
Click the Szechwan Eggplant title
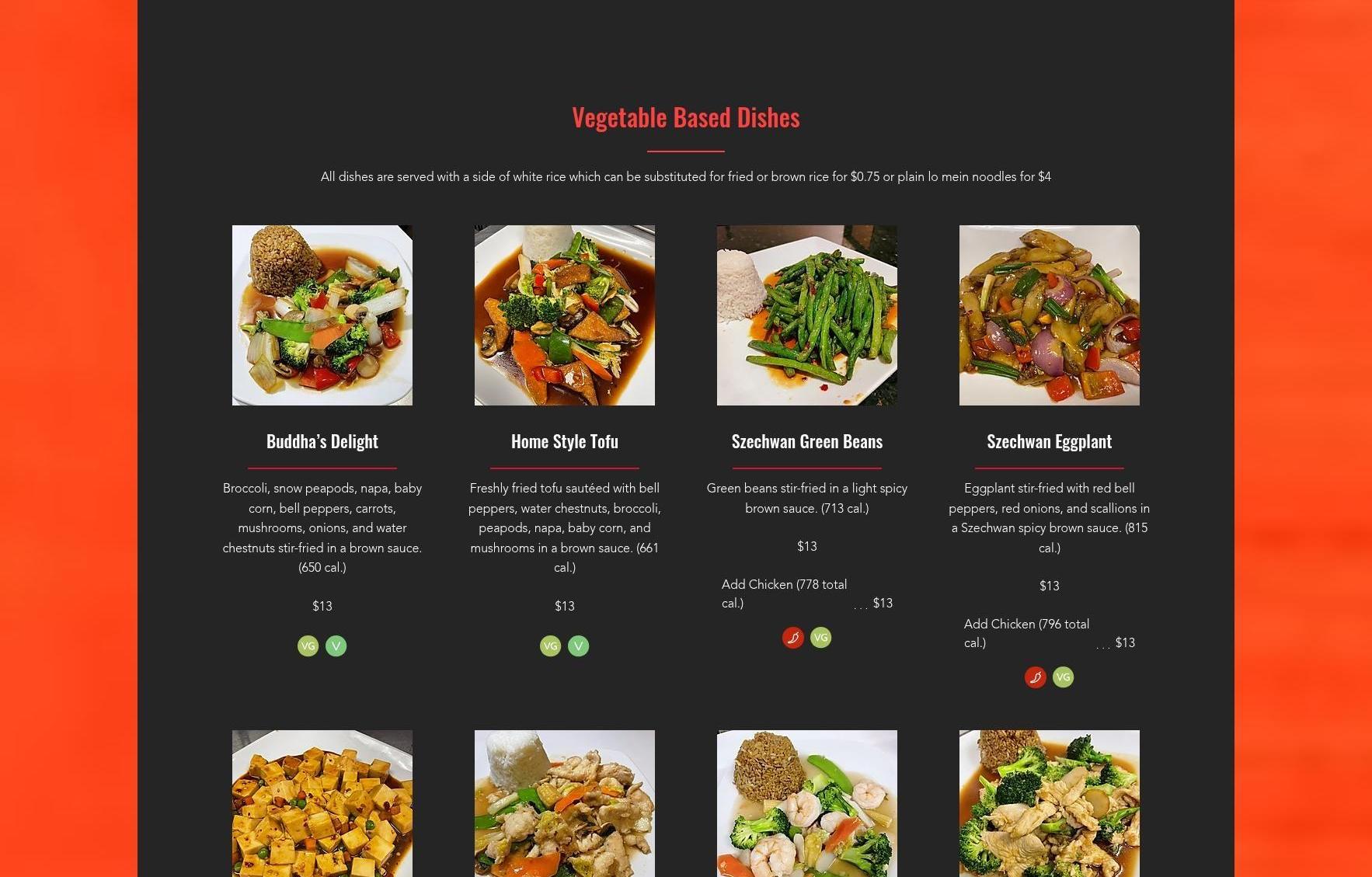pos(1050,441)
